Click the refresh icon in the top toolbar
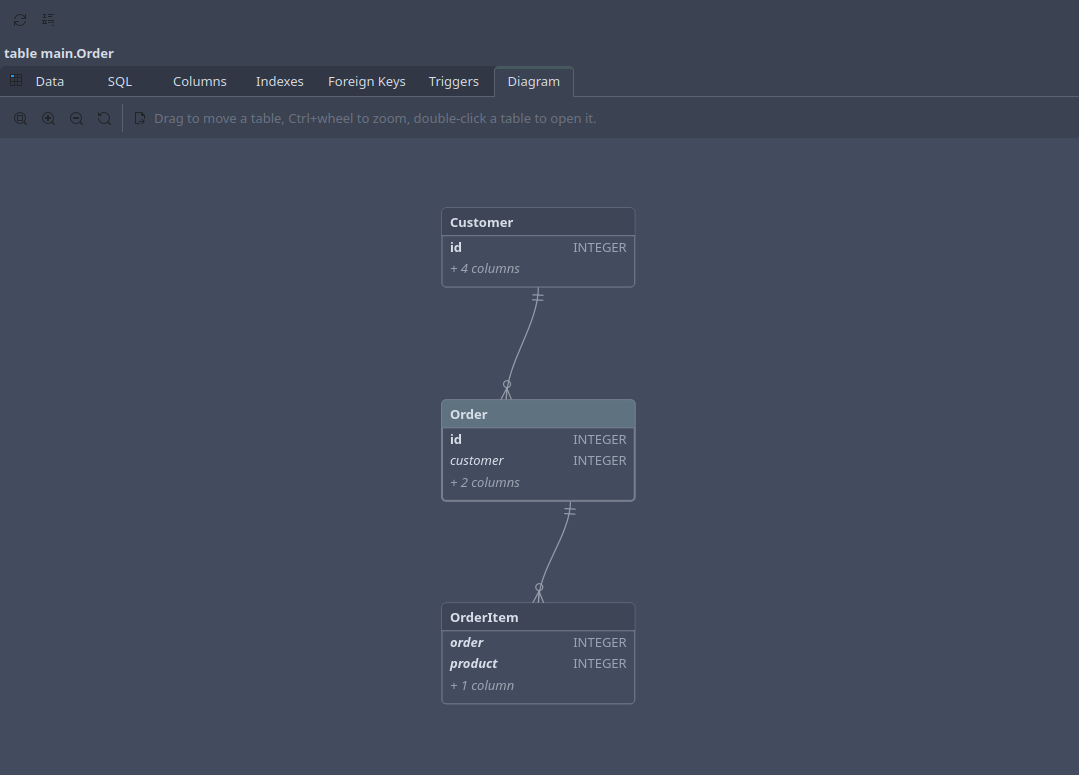Viewport: 1079px width, 775px height. [x=20, y=20]
